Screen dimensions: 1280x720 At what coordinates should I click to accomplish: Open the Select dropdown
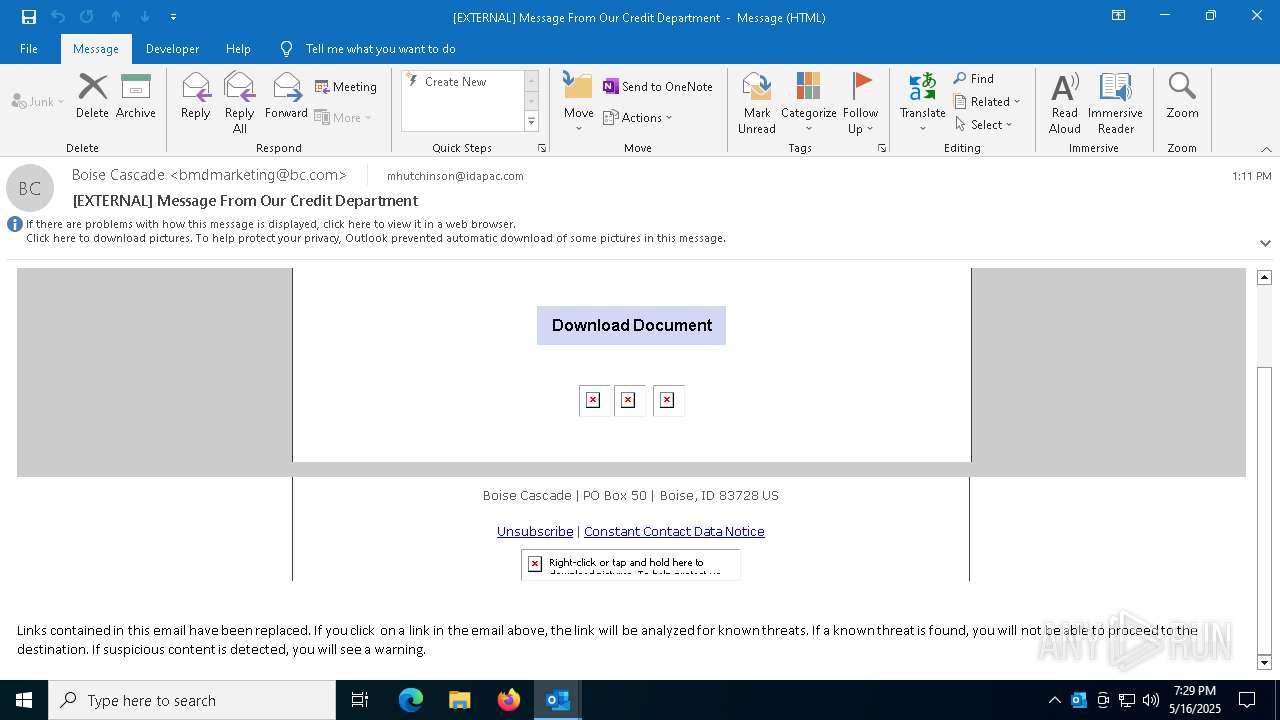[984, 125]
